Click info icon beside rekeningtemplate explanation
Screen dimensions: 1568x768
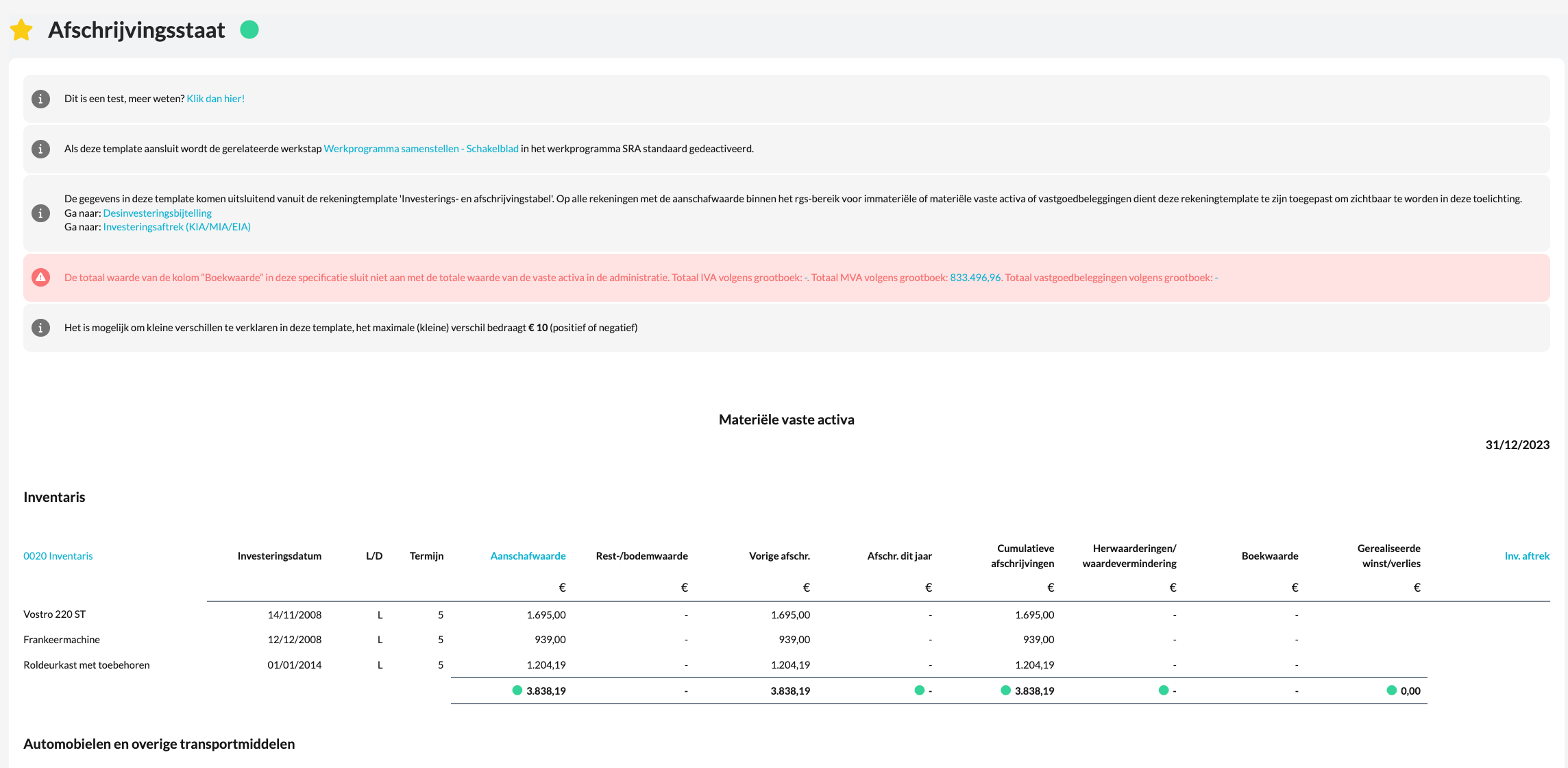(x=41, y=213)
